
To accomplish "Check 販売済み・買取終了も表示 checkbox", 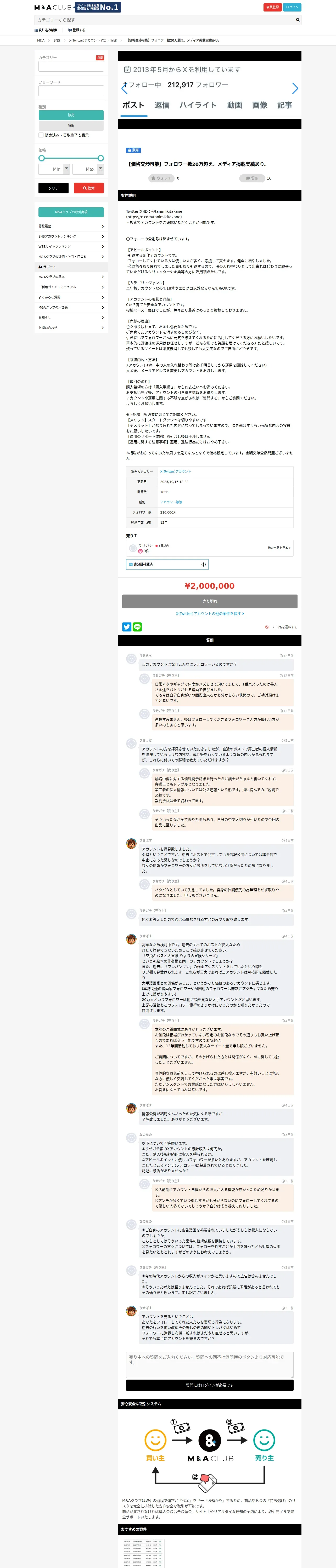I will (41, 135).
